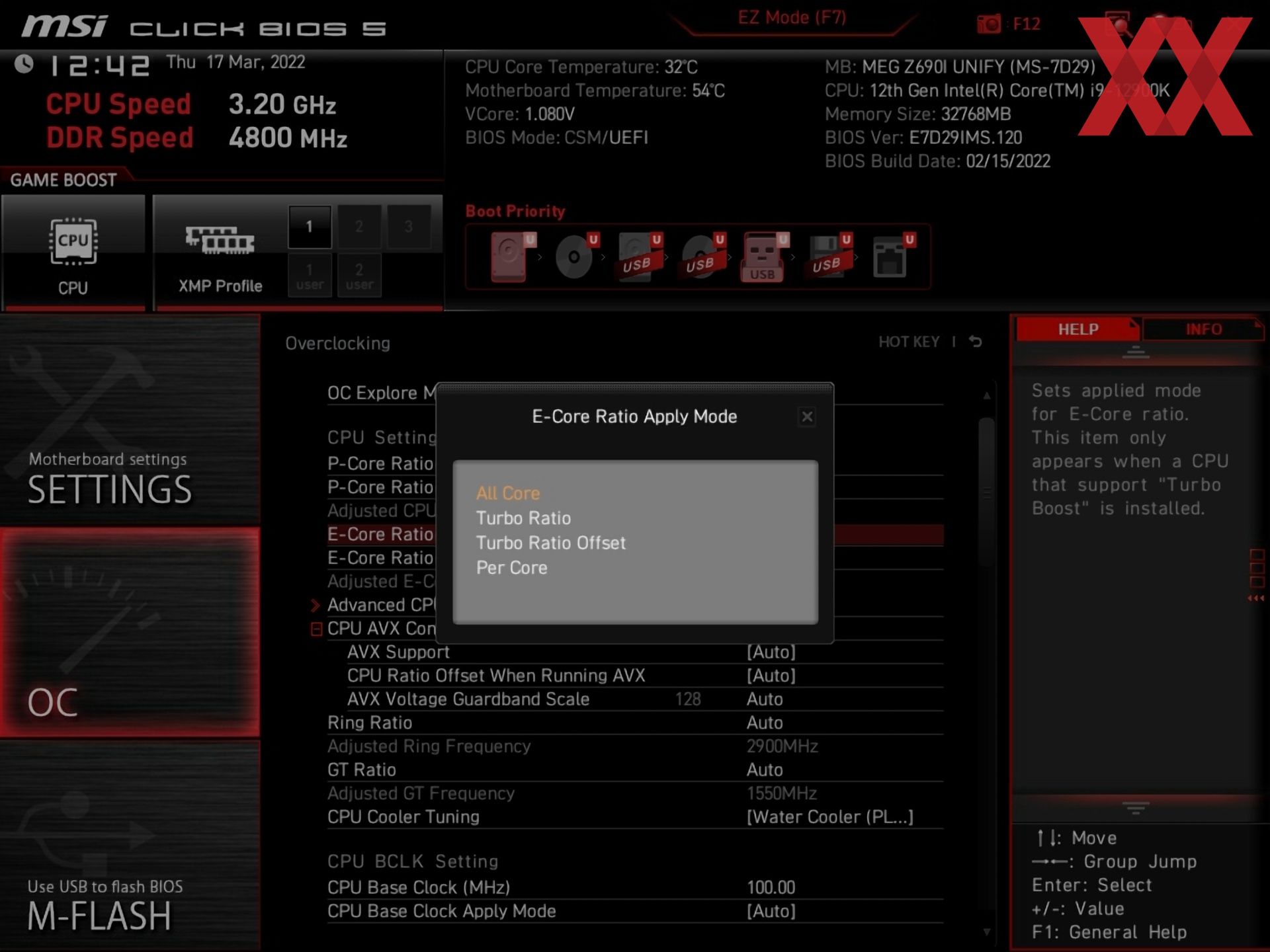Enable XMP profile 2
Screen dimensions: 1270x952
(x=359, y=227)
